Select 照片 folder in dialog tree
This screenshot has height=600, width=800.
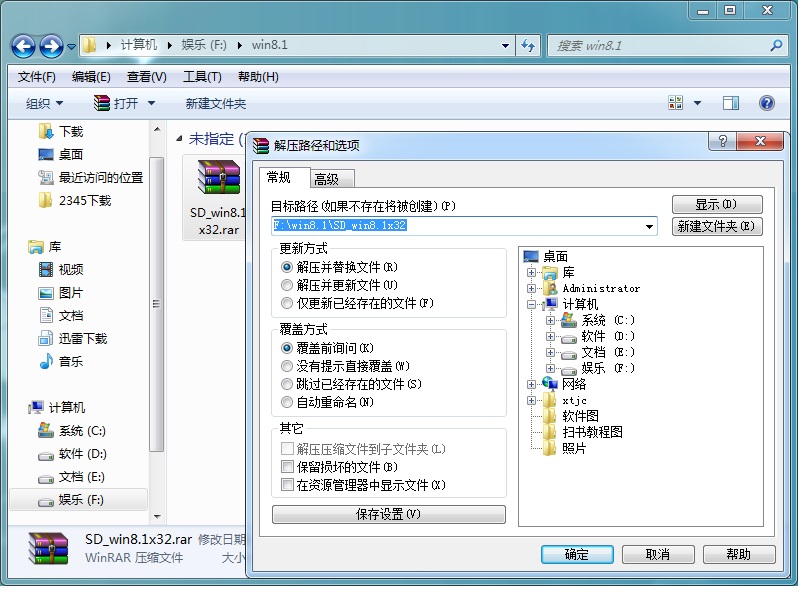(565, 448)
